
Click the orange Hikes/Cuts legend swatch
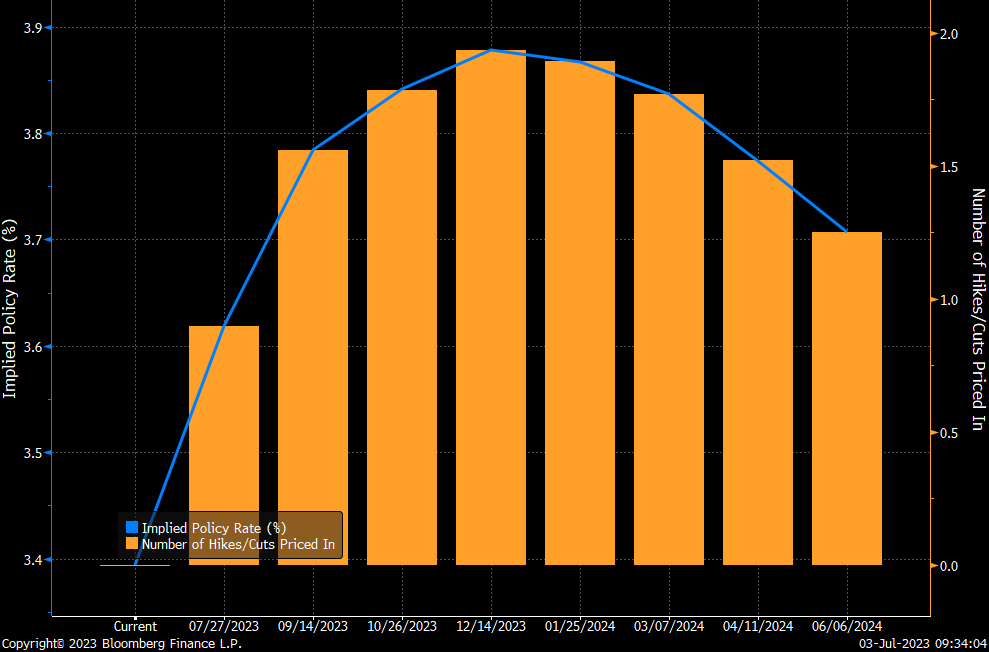(x=132, y=545)
